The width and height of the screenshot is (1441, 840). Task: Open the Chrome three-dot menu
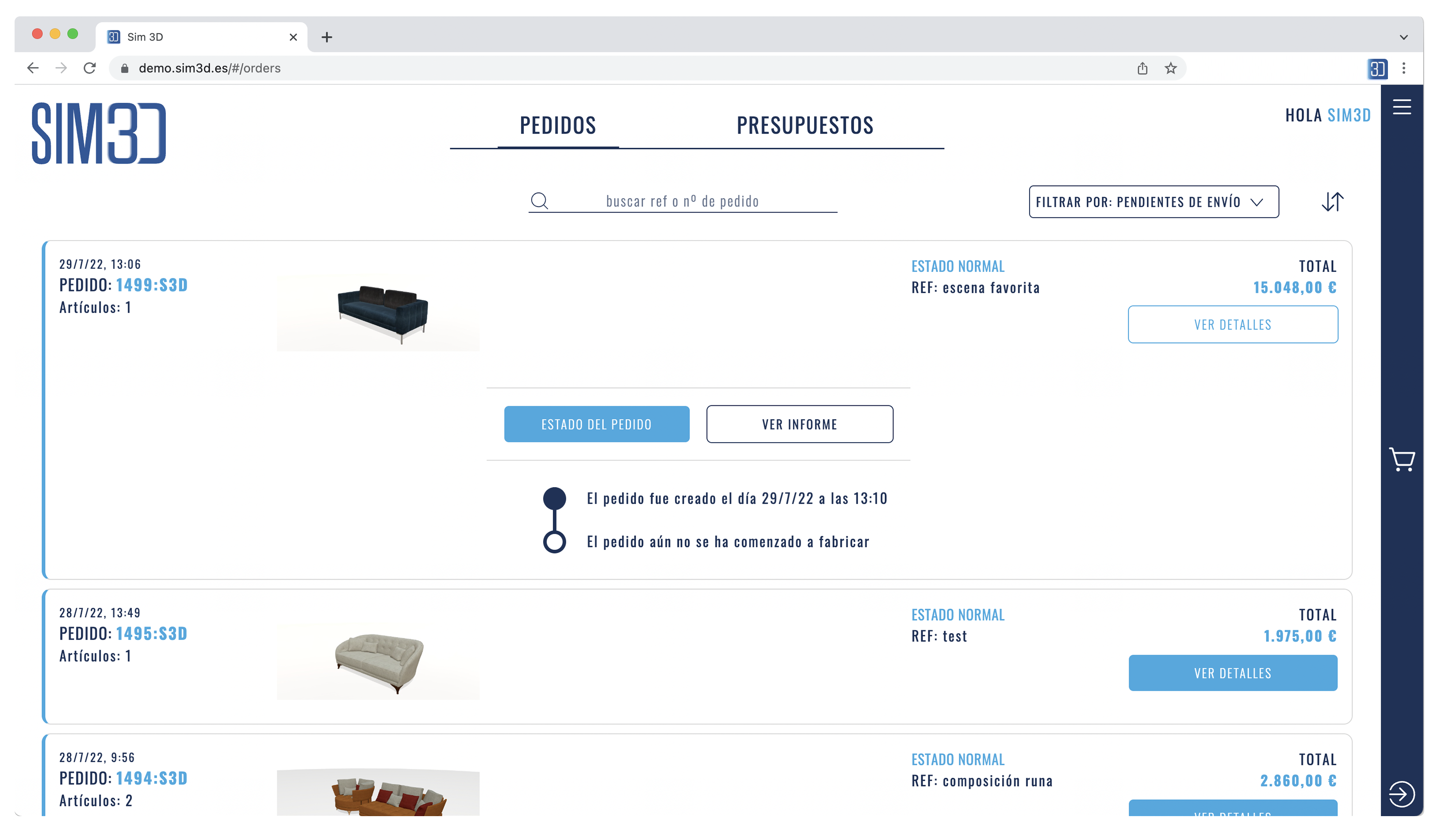(1404, 69)
